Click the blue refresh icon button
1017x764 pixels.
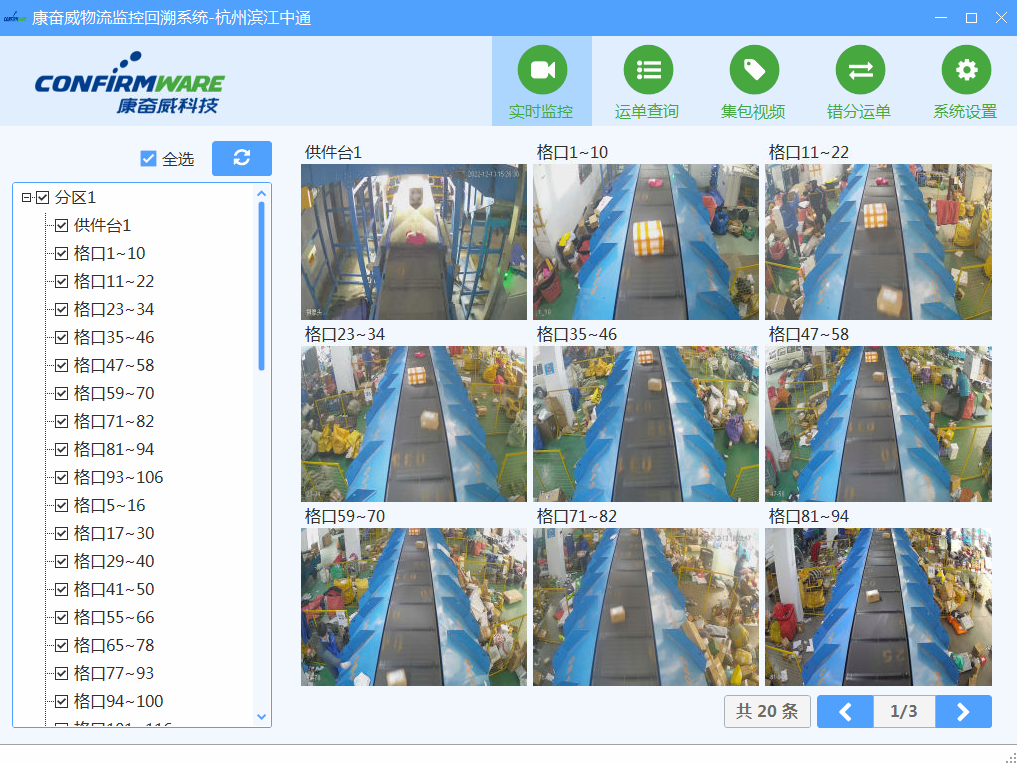click(x=241, y=158)
